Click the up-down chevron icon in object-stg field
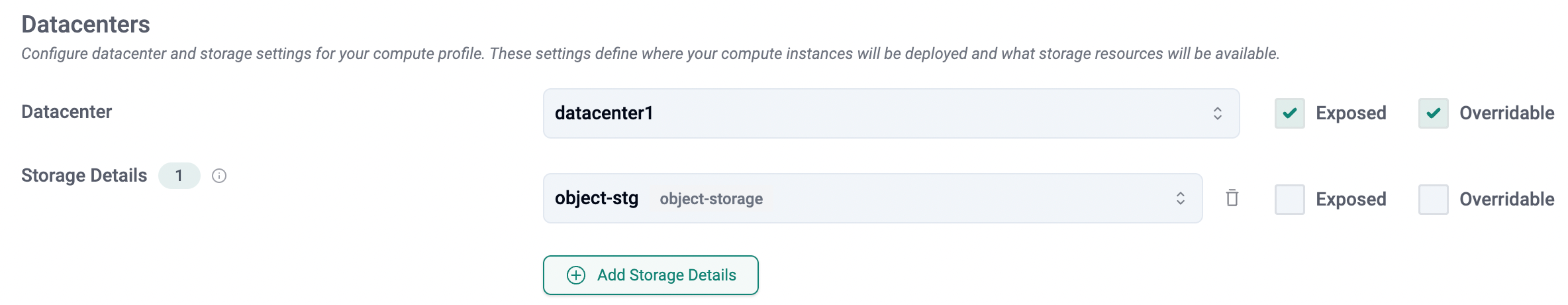 [1180, 198]
